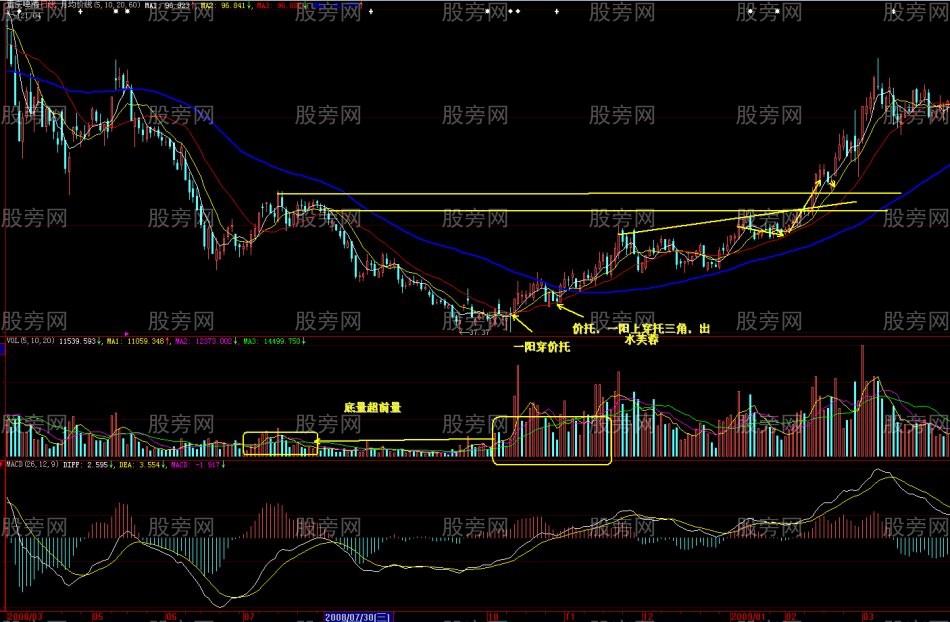Screen dimensions: 950x622
Task: Click the VOL(5,10,20) indicator label
Action: click(29, 341)
